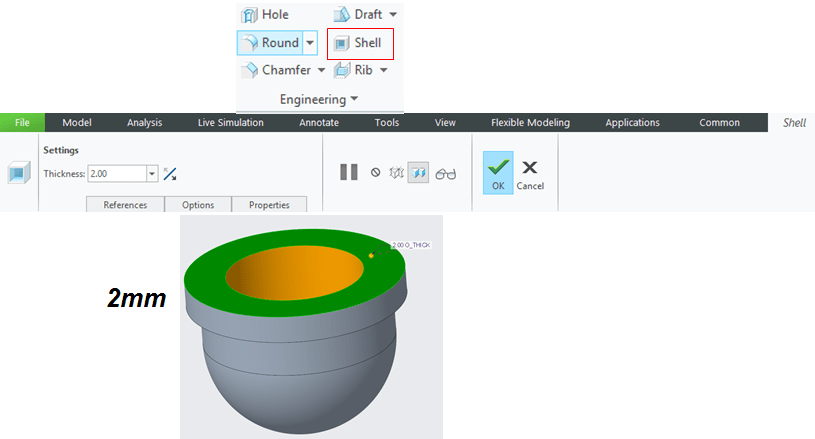Open the Round dropdown arrow
The height and width of the screenshot is (439, 815).
[x=310, y=43]
